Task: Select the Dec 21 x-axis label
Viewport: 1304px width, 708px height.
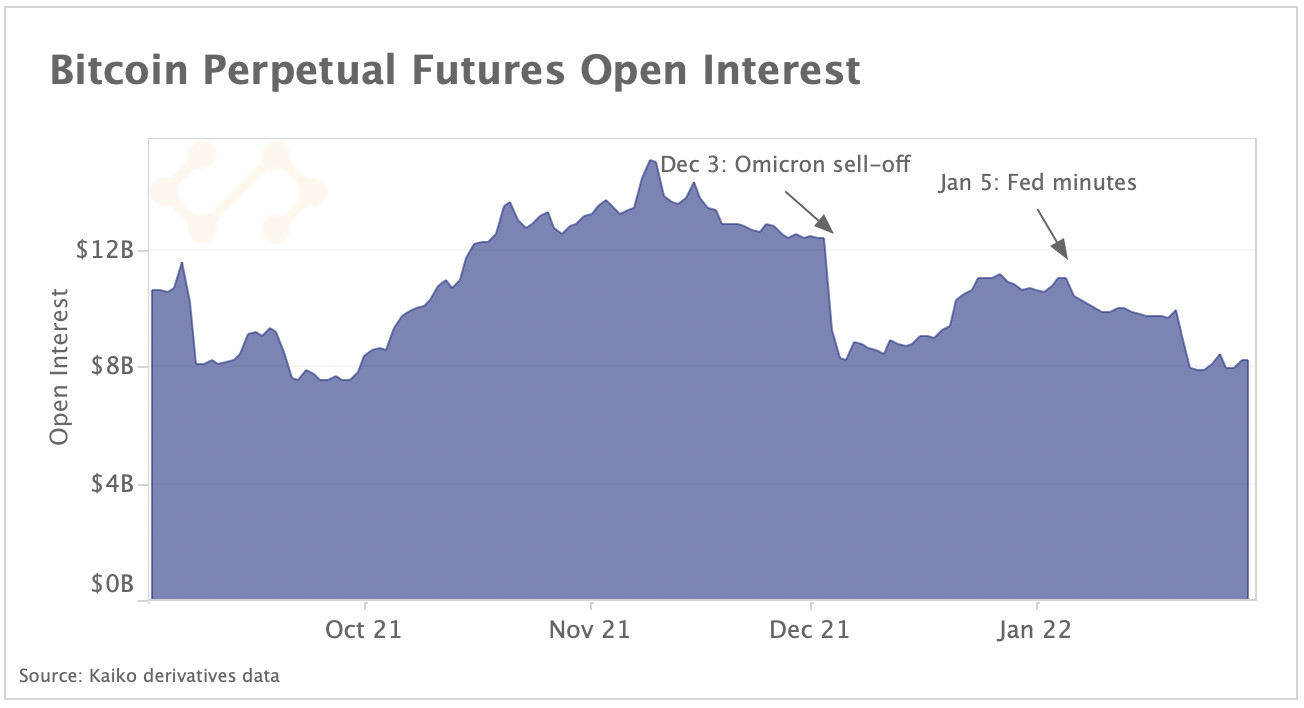Action: click(812, 630)
